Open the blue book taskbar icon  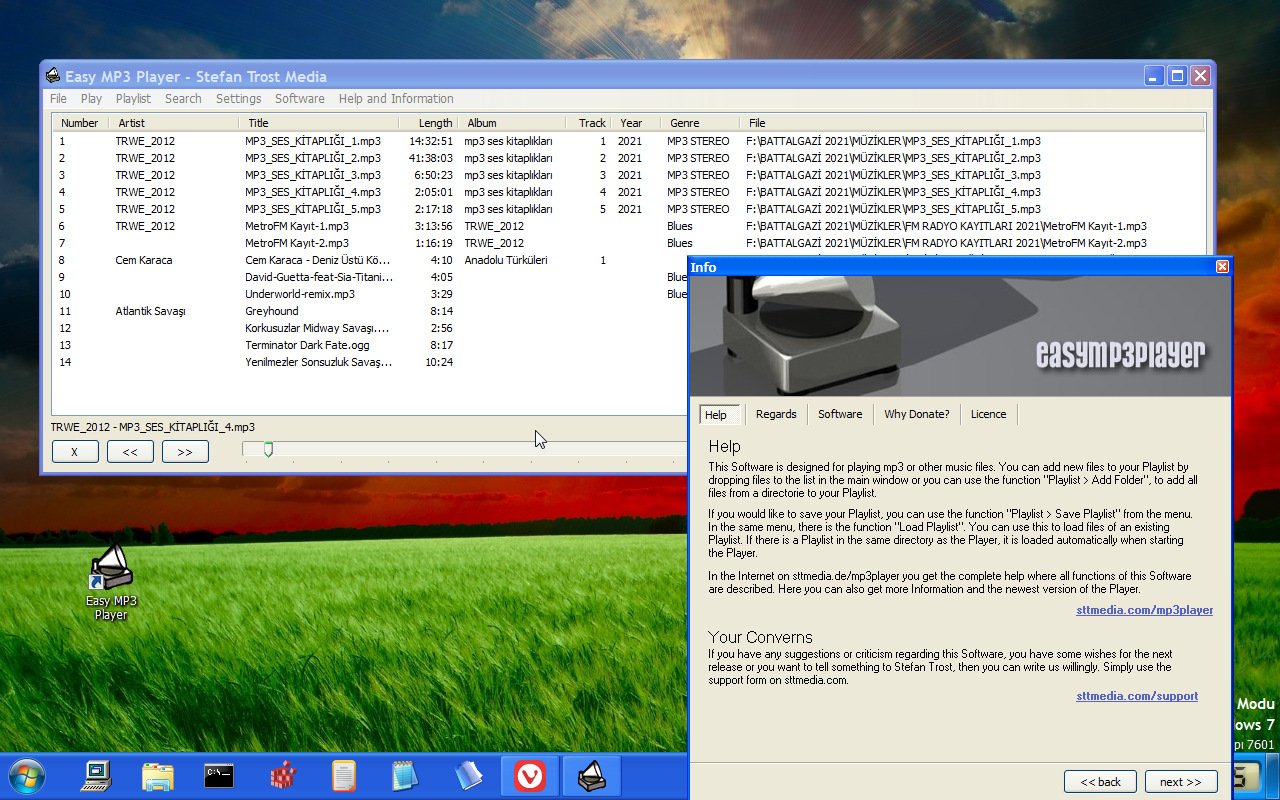click(468, 776)
